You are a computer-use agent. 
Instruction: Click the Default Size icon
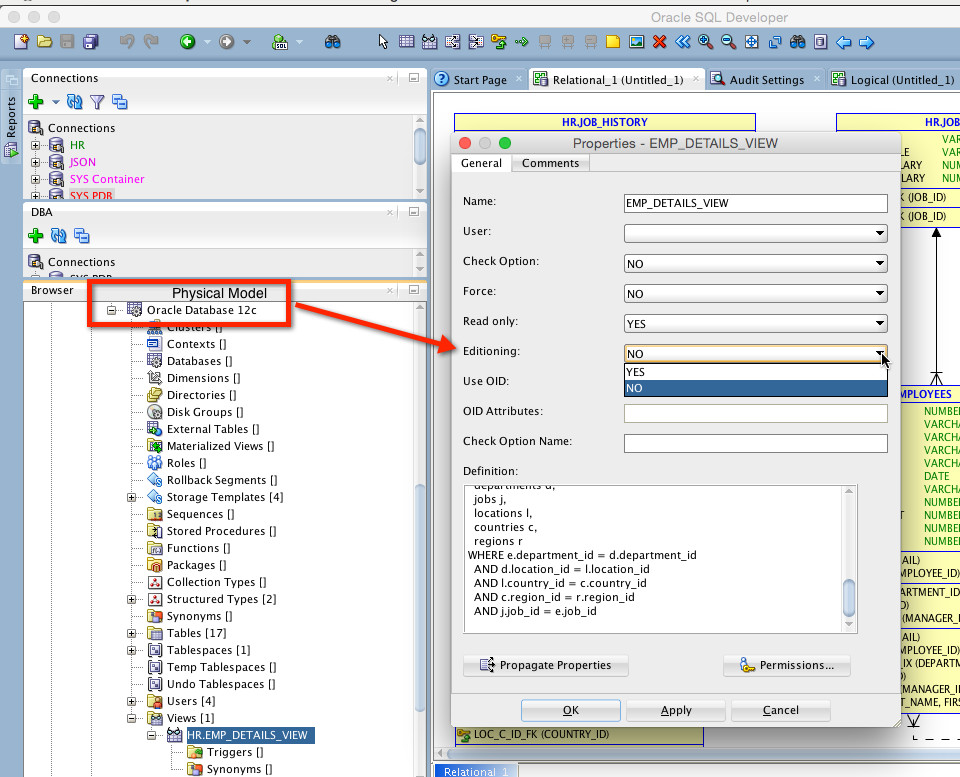tap(774, 42)
